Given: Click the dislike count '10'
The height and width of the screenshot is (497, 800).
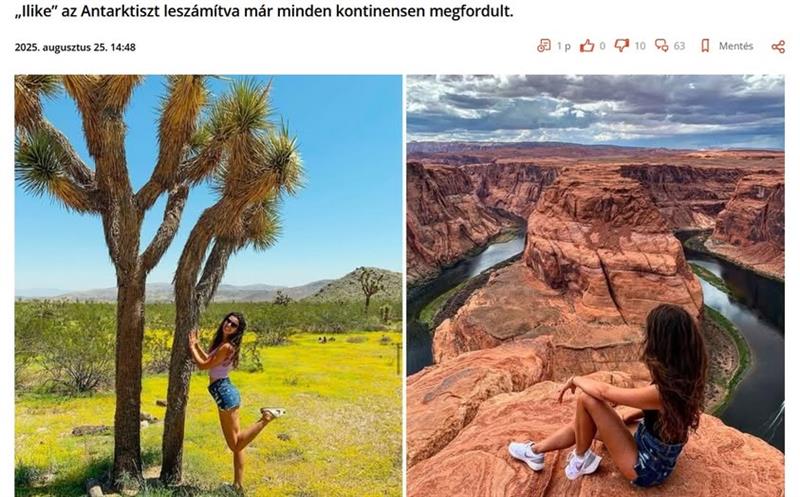Looking at the screenshot, I should 640,46.
